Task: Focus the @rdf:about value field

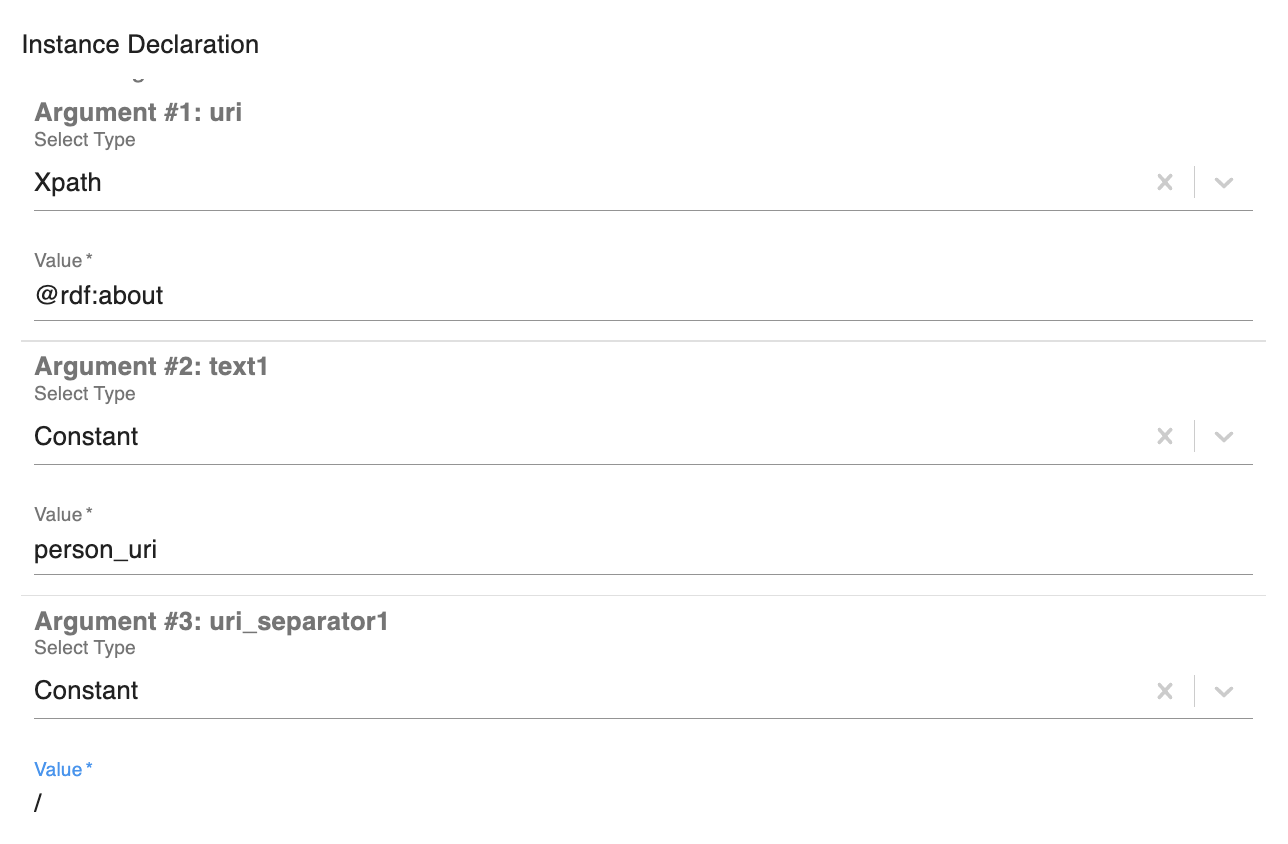Action: tap(640, 296)
